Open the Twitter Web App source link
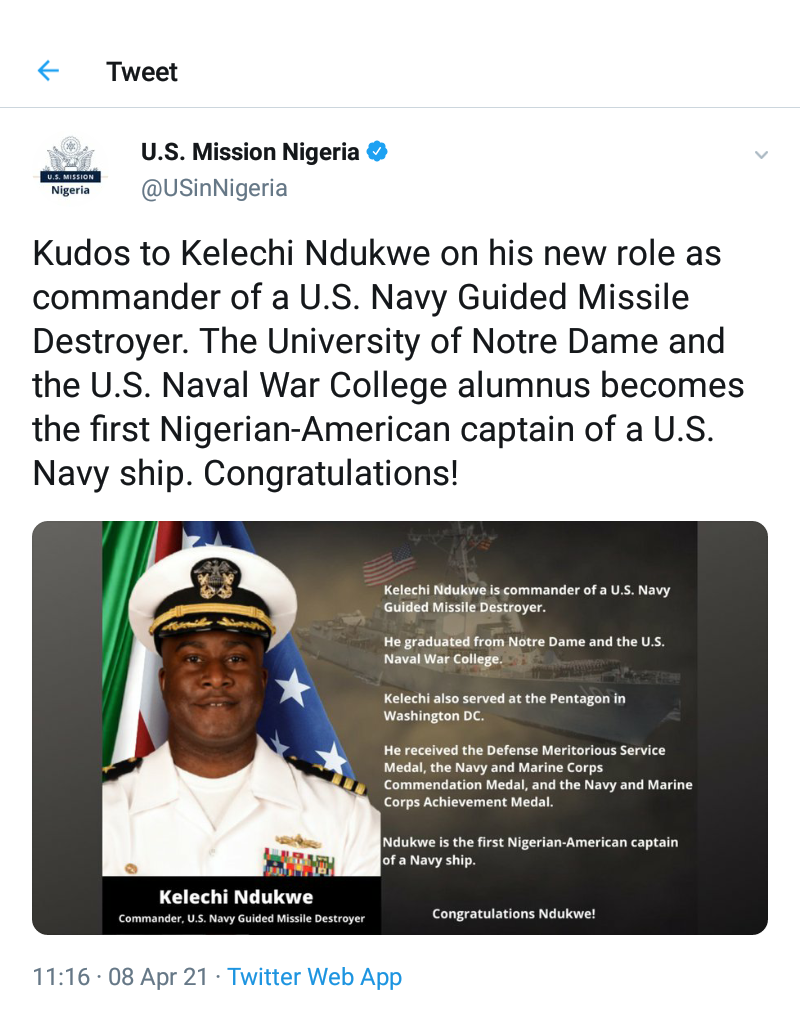Image resolution: width=800 pixels, height=1012 pixels. (x=314, y=977)
